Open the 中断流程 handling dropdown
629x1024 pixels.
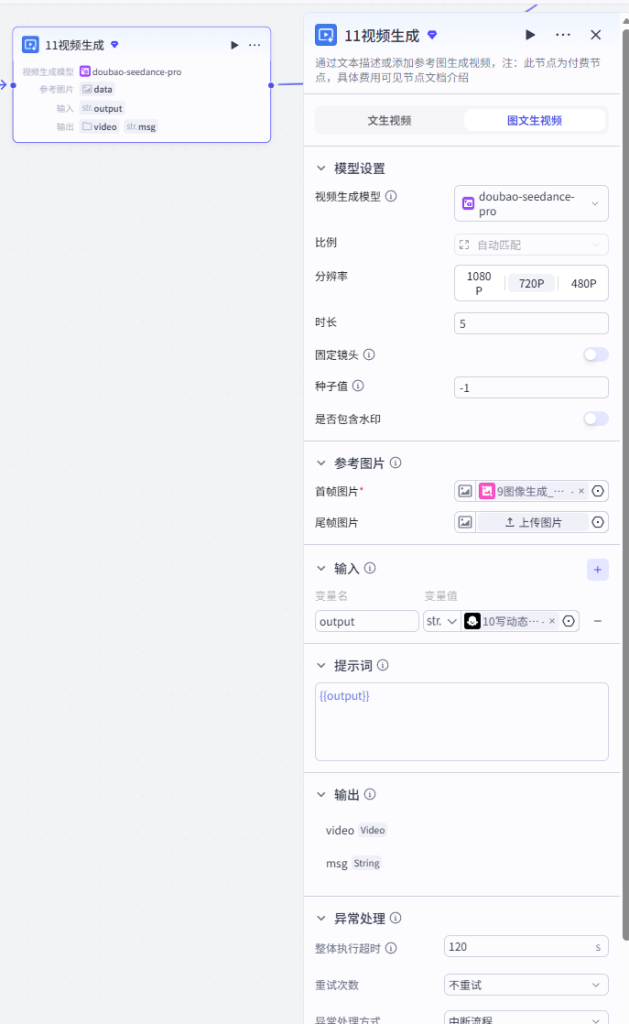[526, 1019]
